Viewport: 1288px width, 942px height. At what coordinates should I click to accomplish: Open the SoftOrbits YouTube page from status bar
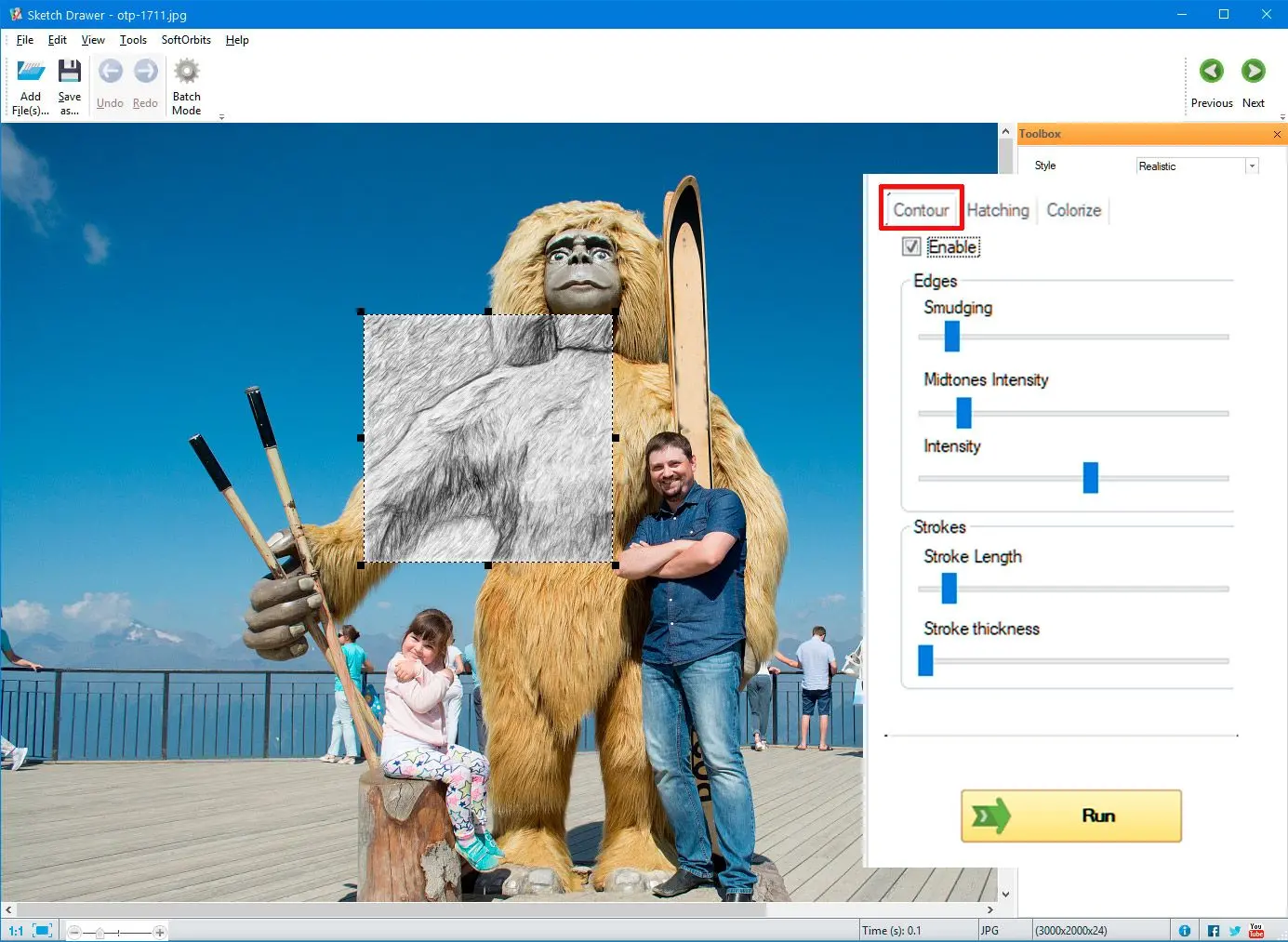pyautogui.click(x=1257, y=929)
